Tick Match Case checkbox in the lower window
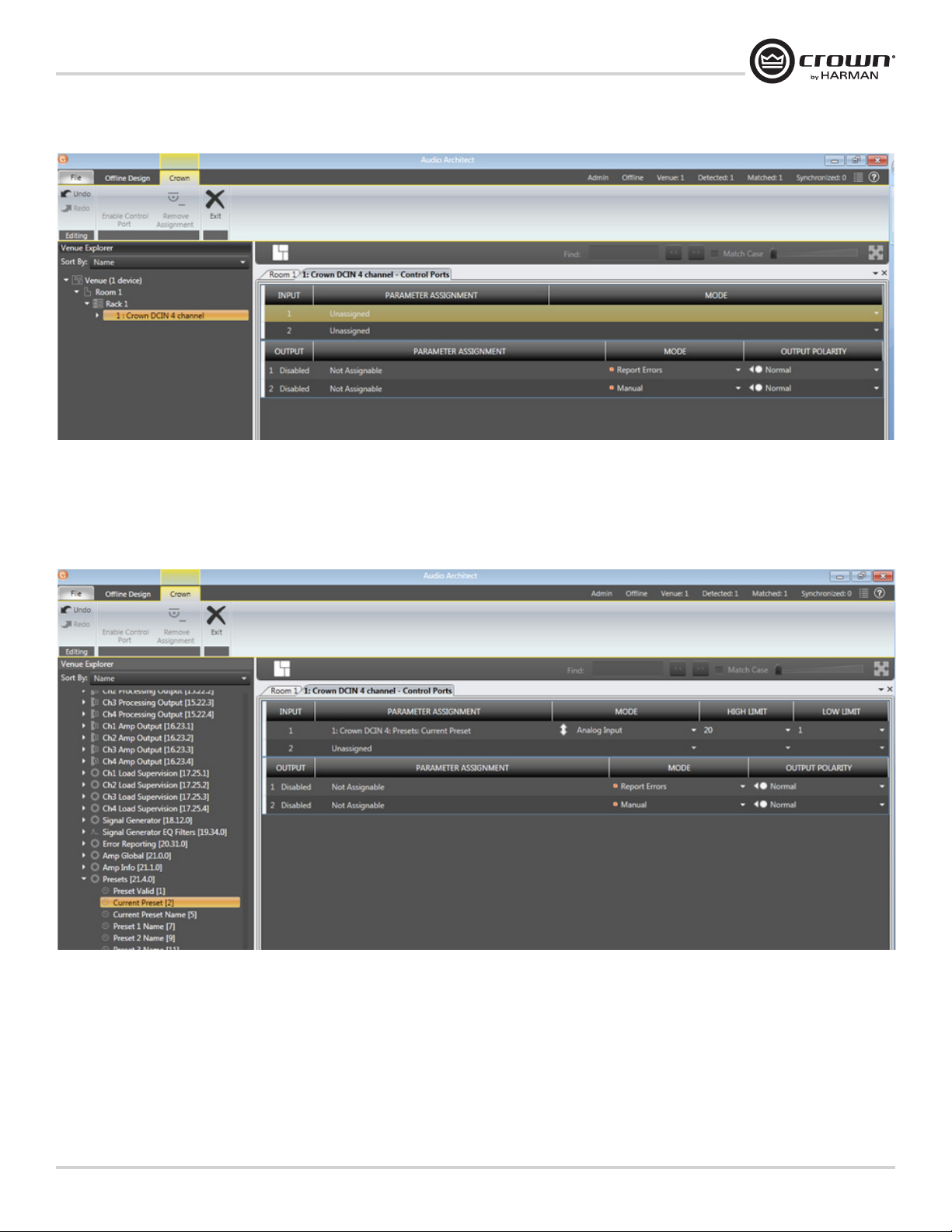Image resolution: width=952 pixels, height=1232 pixels. [719, 670]
